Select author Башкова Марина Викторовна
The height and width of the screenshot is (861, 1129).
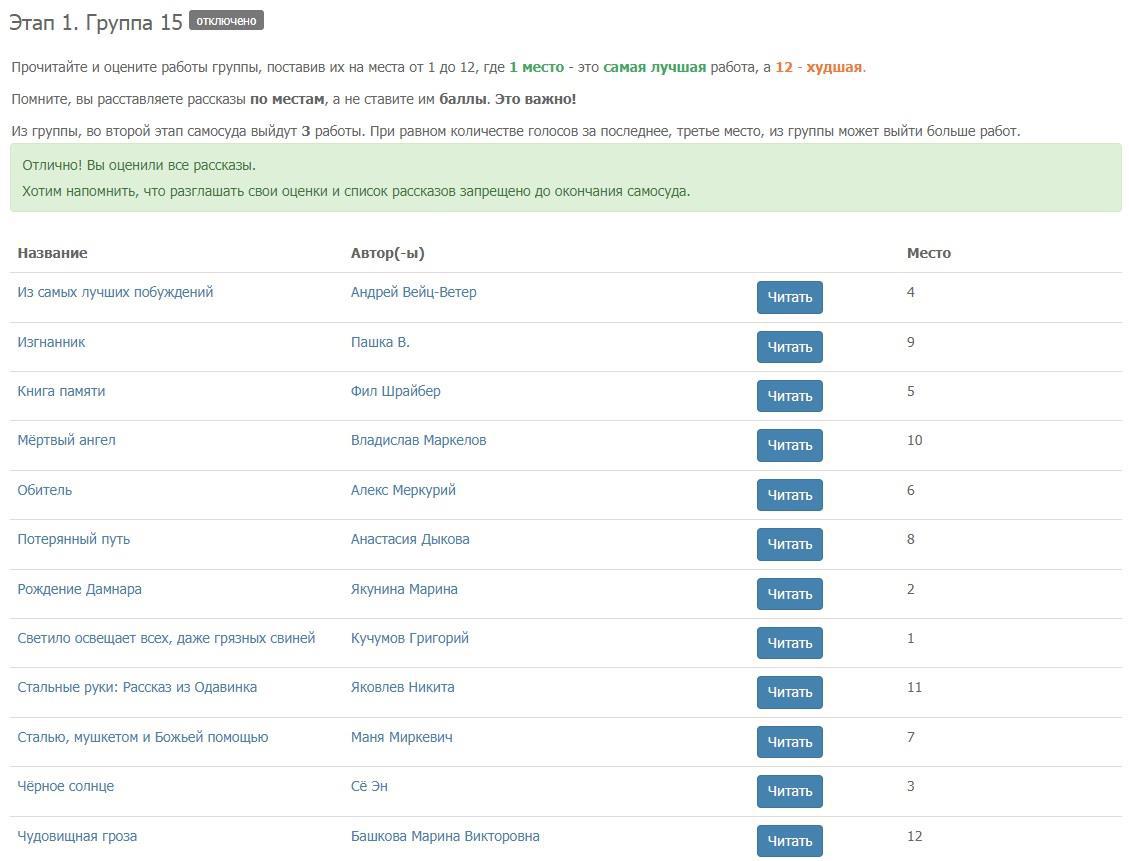tap(445, 836)
